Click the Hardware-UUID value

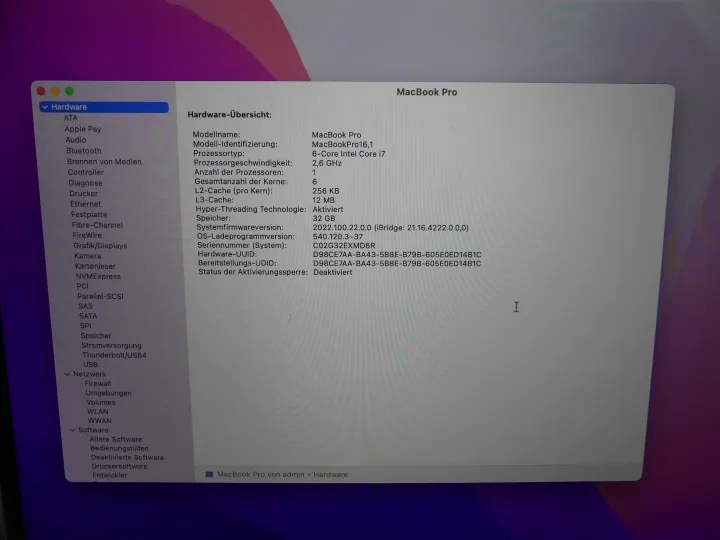click(x=397, y=254)
